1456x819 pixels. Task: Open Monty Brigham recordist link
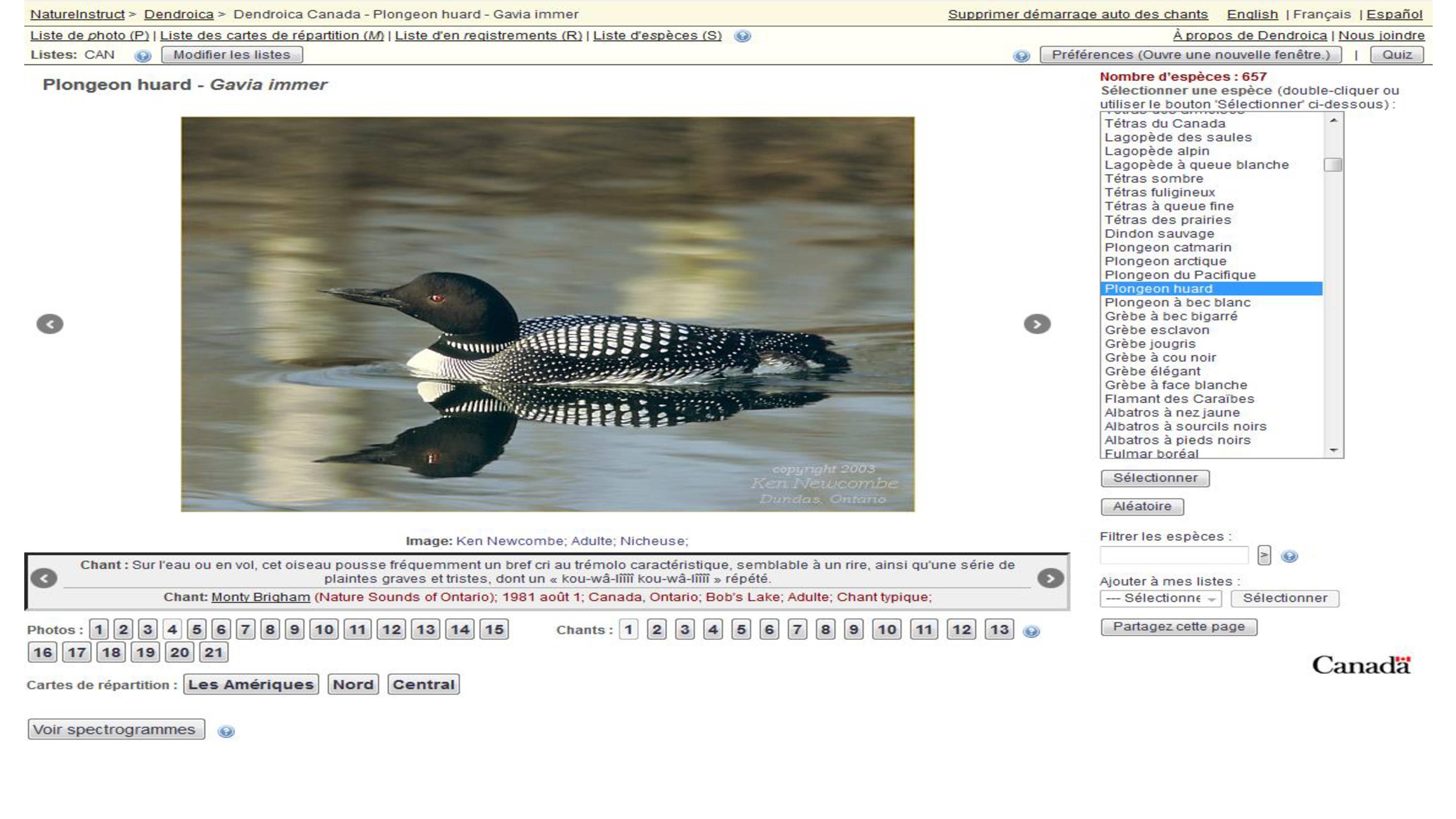pos(261,597)
